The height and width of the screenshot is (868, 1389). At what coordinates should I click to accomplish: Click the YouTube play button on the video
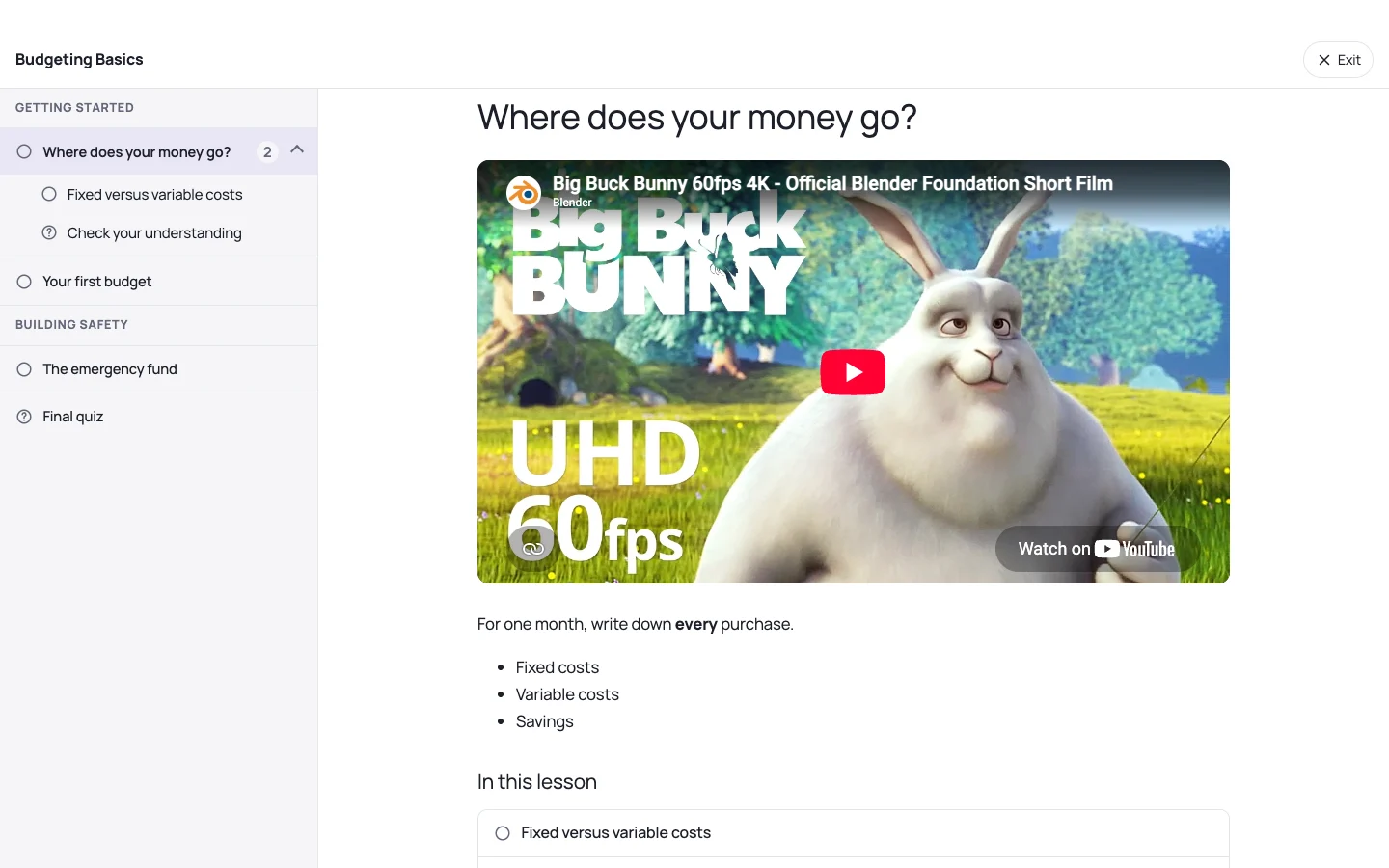click(x=853, y=372)
